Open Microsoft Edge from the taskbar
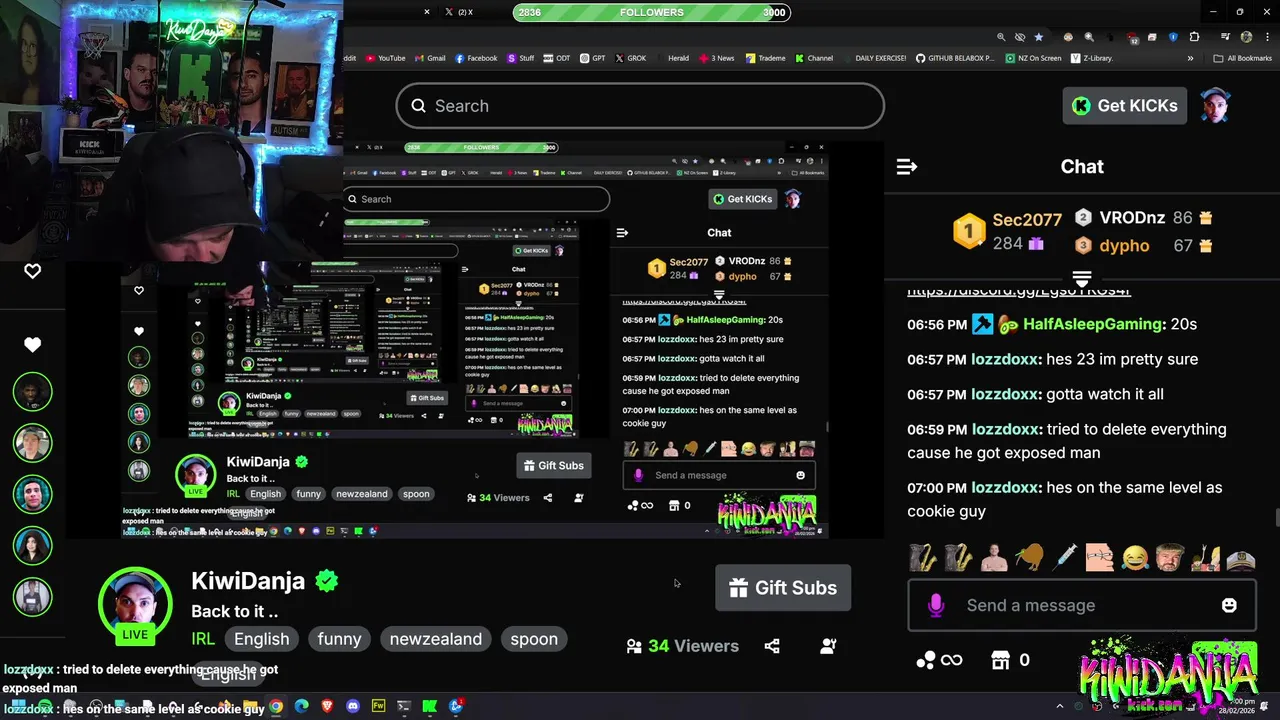 tap(302, 706)
